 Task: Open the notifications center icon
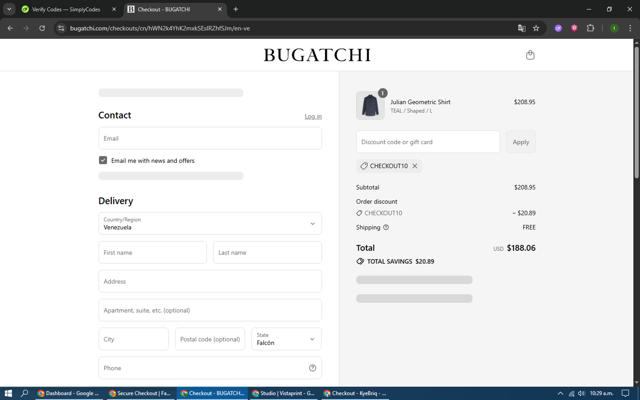625,393
